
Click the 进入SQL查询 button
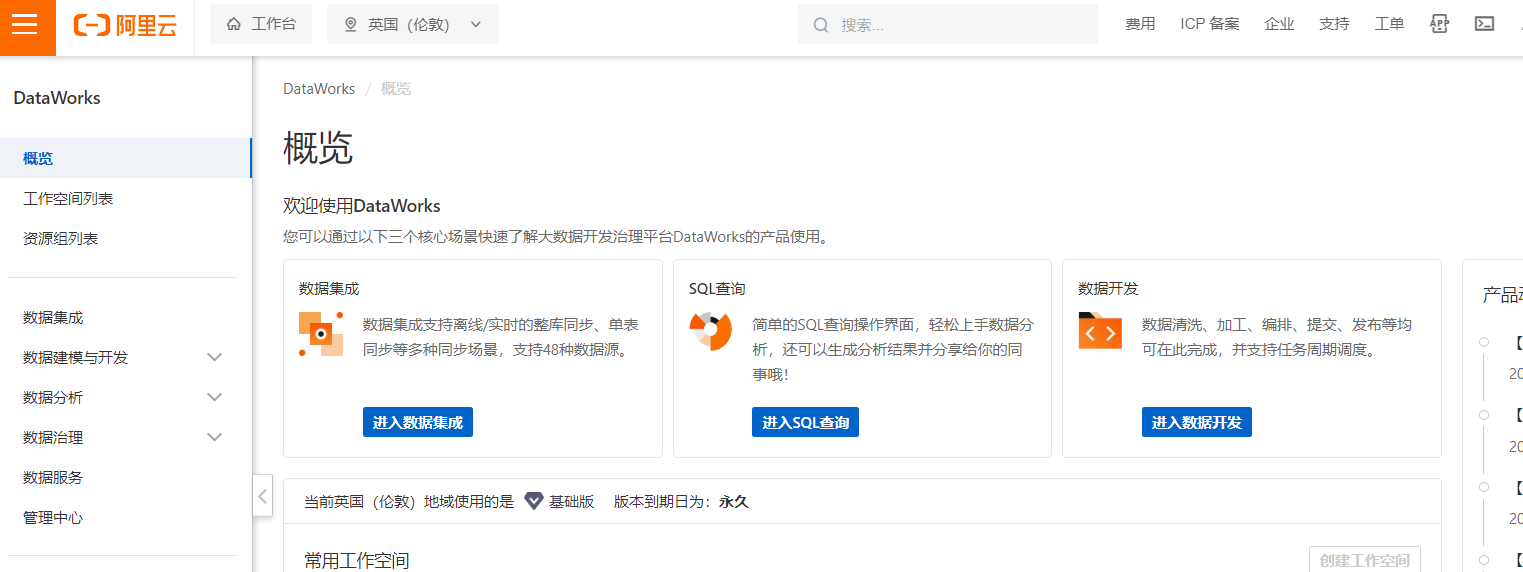[x=805, y=422]
